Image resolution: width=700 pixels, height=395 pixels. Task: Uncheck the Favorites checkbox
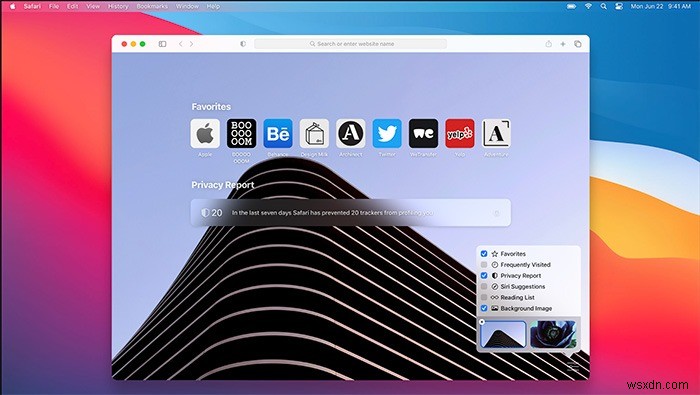pos(483,254)
